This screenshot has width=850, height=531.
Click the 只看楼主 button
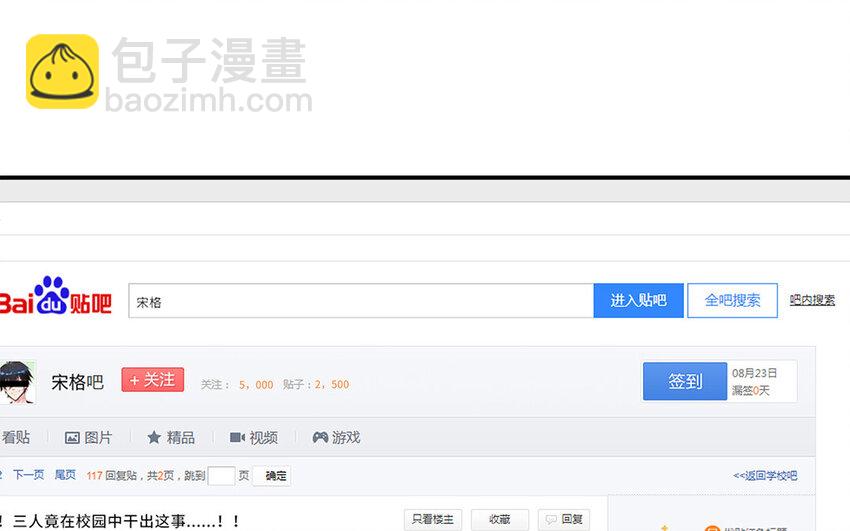(x=433, y=520)
